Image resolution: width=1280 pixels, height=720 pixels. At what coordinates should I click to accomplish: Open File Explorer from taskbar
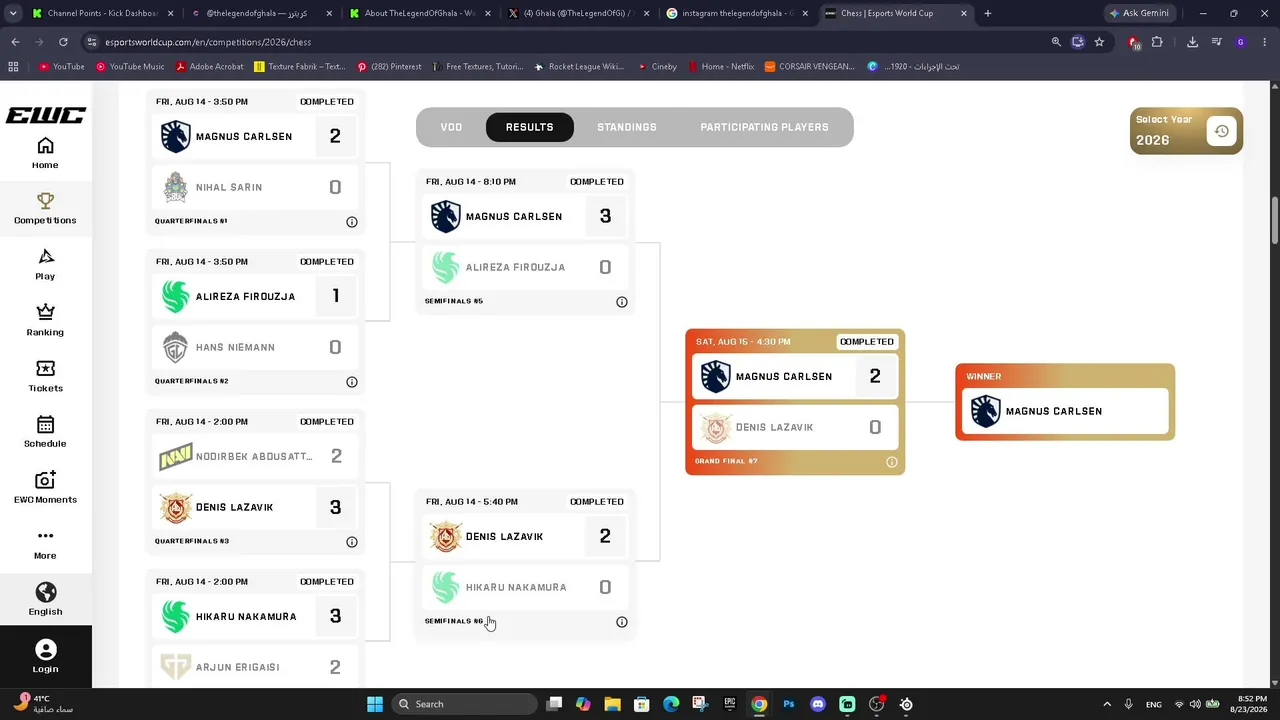coord(612,704)
